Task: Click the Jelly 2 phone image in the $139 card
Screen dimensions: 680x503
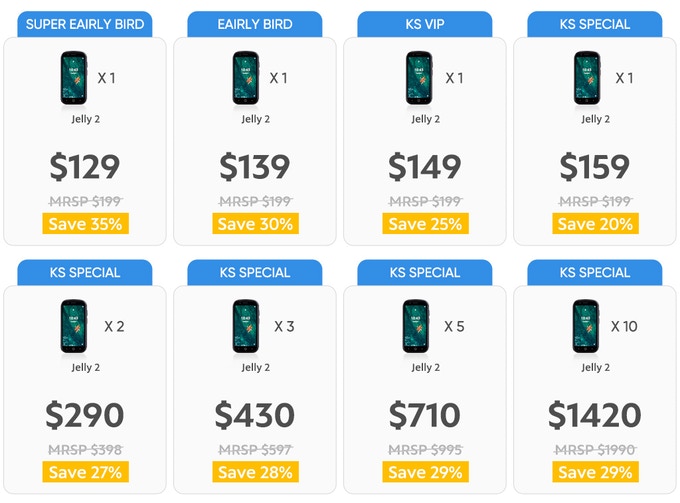Action: (243, 78)
